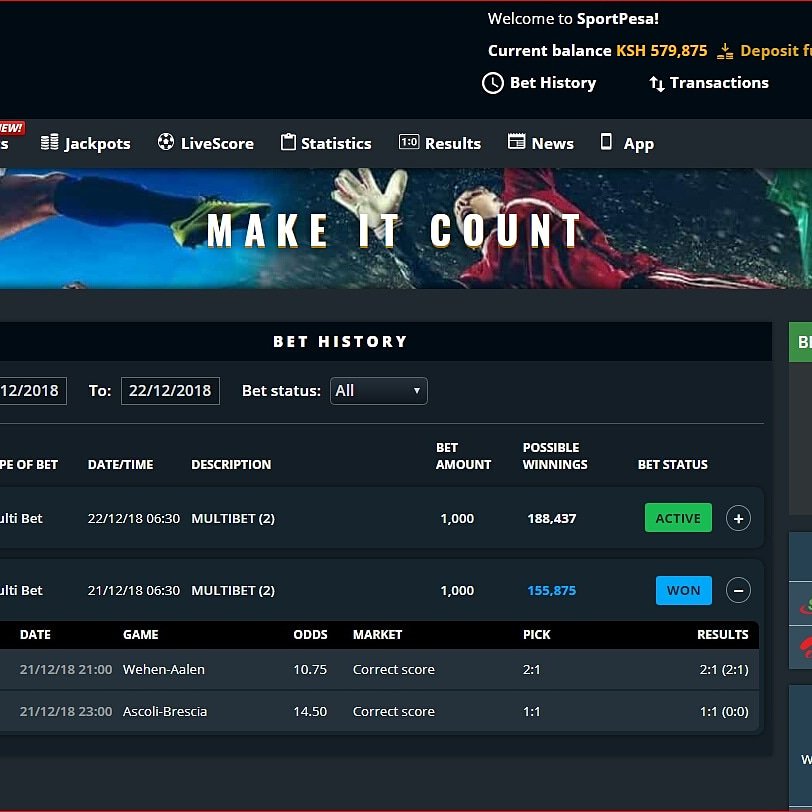Click the Make It Count banner
Screen dimensions: 812x812
[x=406, y=228]
